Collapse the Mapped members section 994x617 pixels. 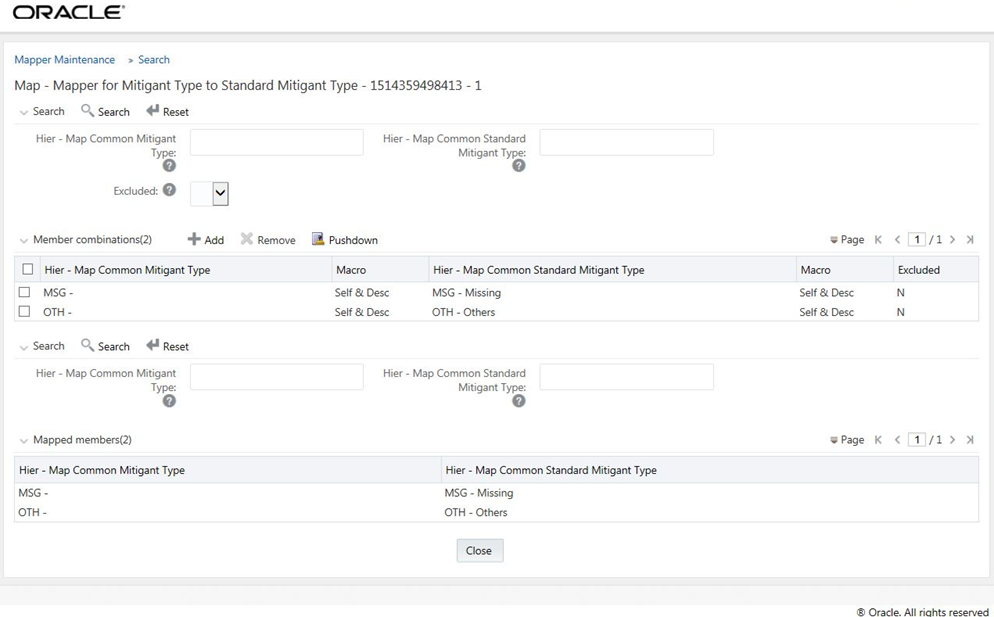tap(23, 441)
